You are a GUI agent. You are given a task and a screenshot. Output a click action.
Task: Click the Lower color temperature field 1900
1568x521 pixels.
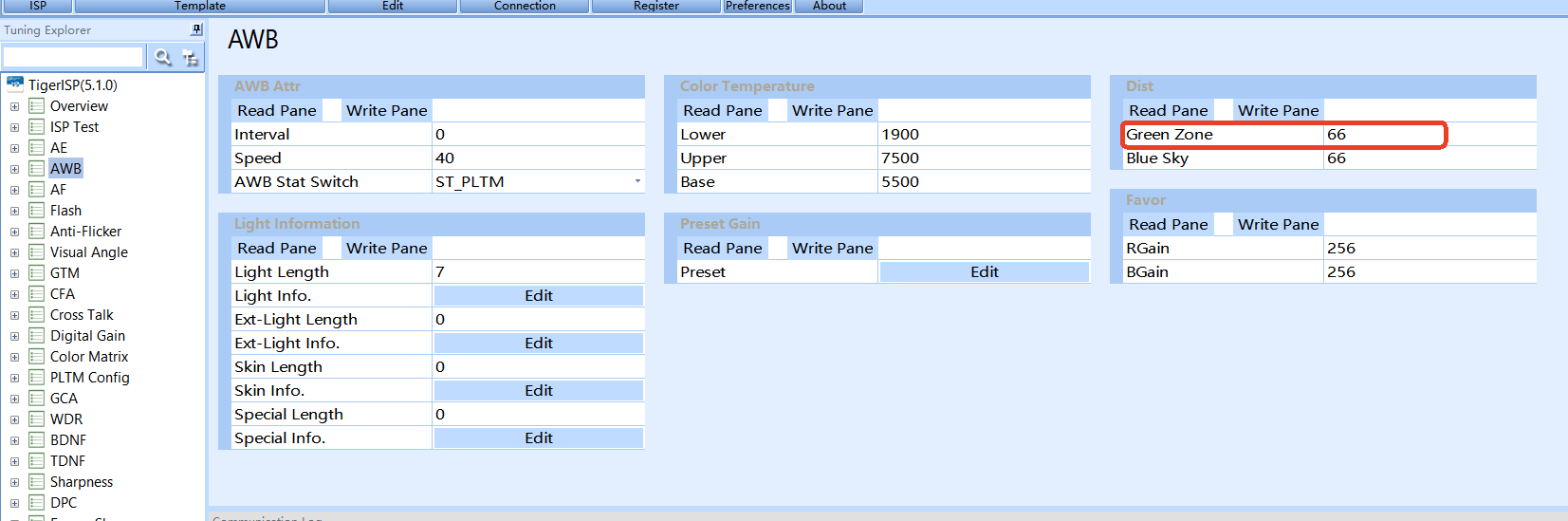coord(985,134)
